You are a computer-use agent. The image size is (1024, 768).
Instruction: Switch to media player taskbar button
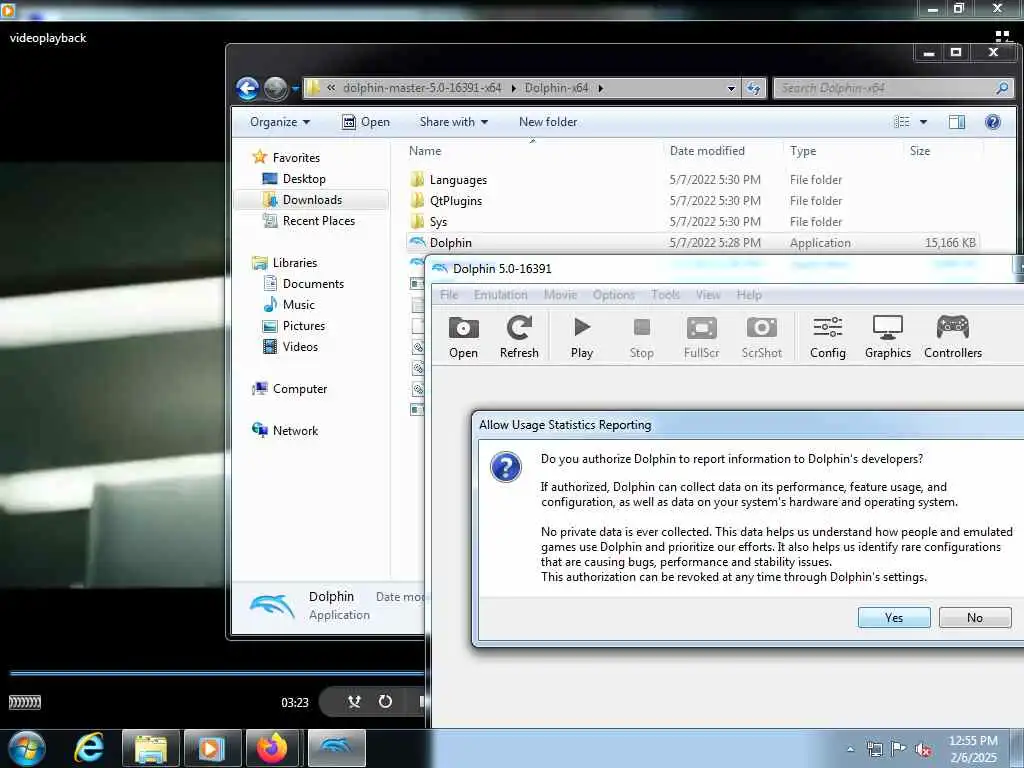212,748
